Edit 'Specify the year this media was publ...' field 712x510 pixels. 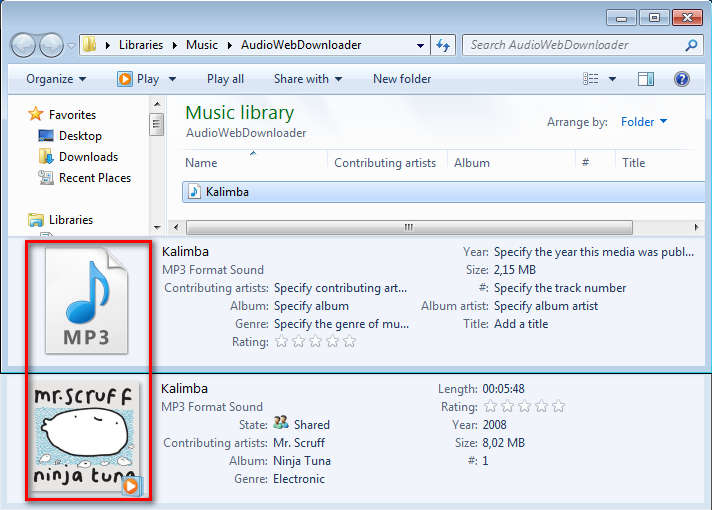click(594, 252)
